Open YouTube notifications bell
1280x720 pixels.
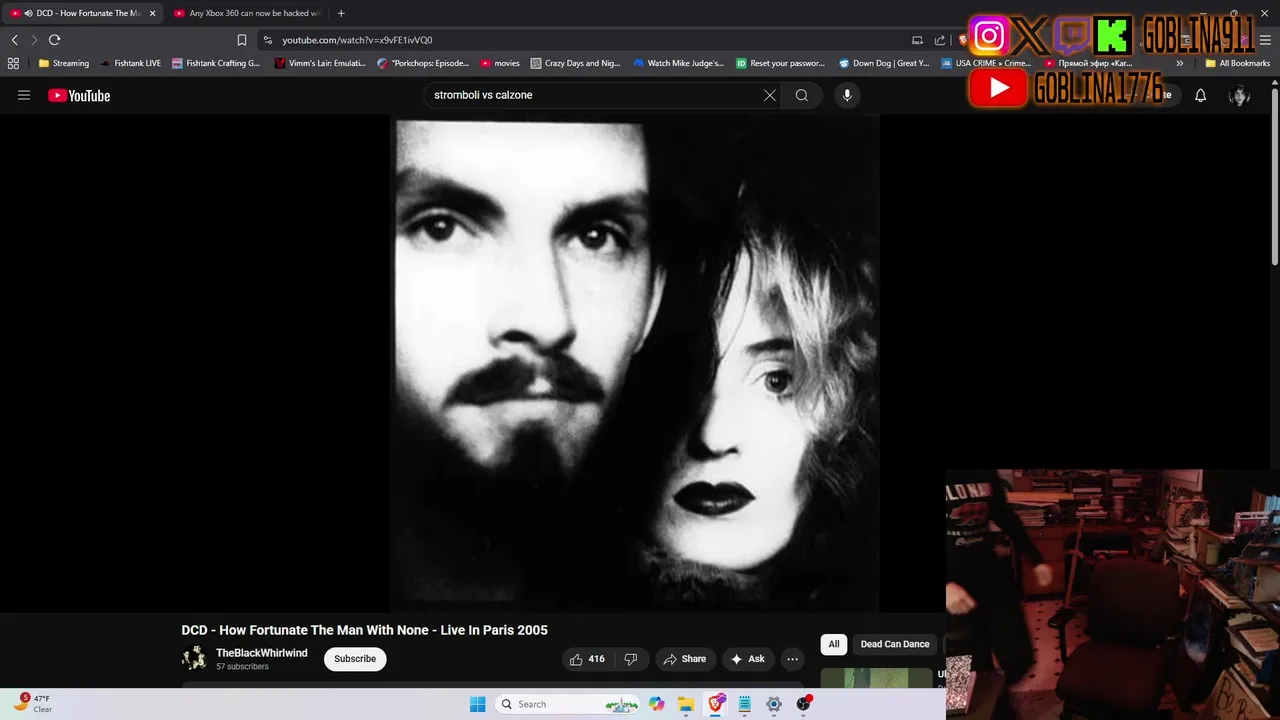click(x=1200, y=95)
